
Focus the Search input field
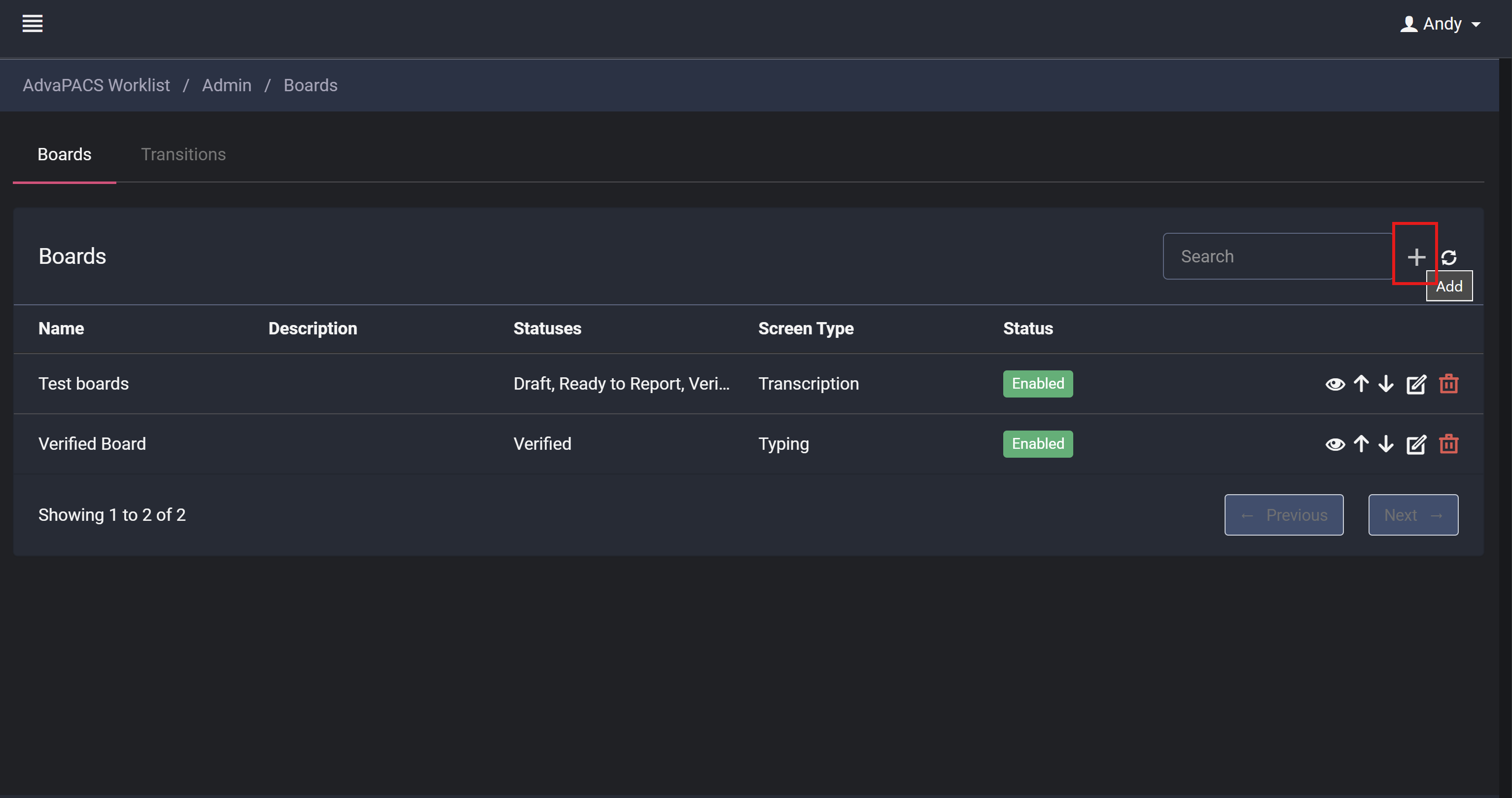click(1278, 256)
